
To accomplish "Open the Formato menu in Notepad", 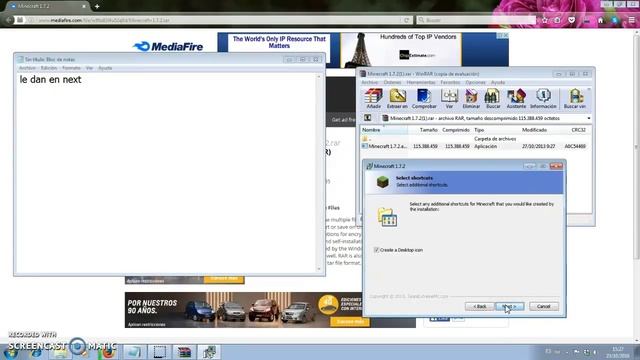I will pyautogui.click(x=71, y=68).
